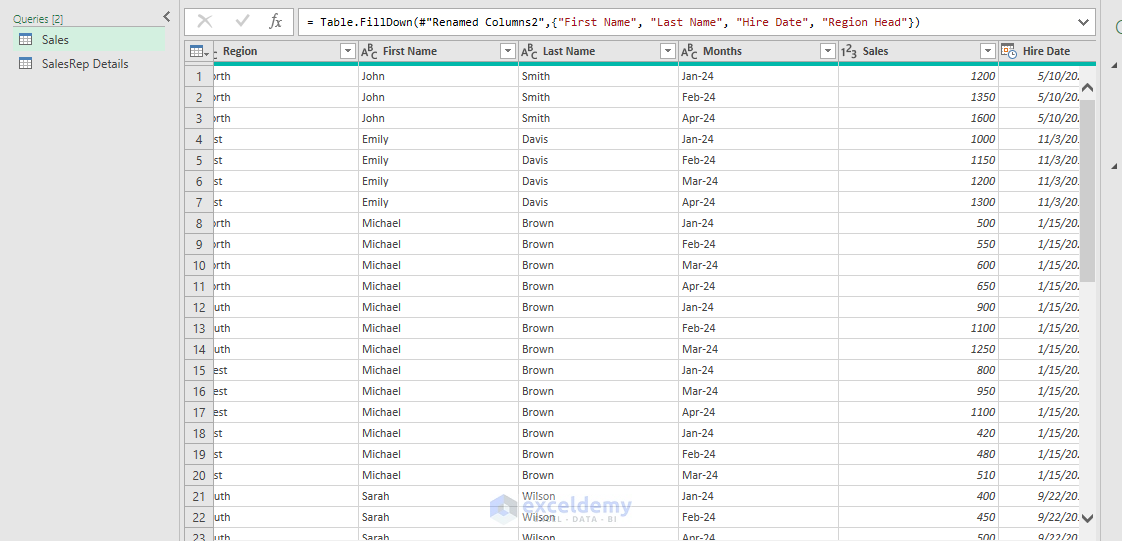Select the Hire Date column header
Screen dimensions: 1122x541
click(x=1047, y=52)
